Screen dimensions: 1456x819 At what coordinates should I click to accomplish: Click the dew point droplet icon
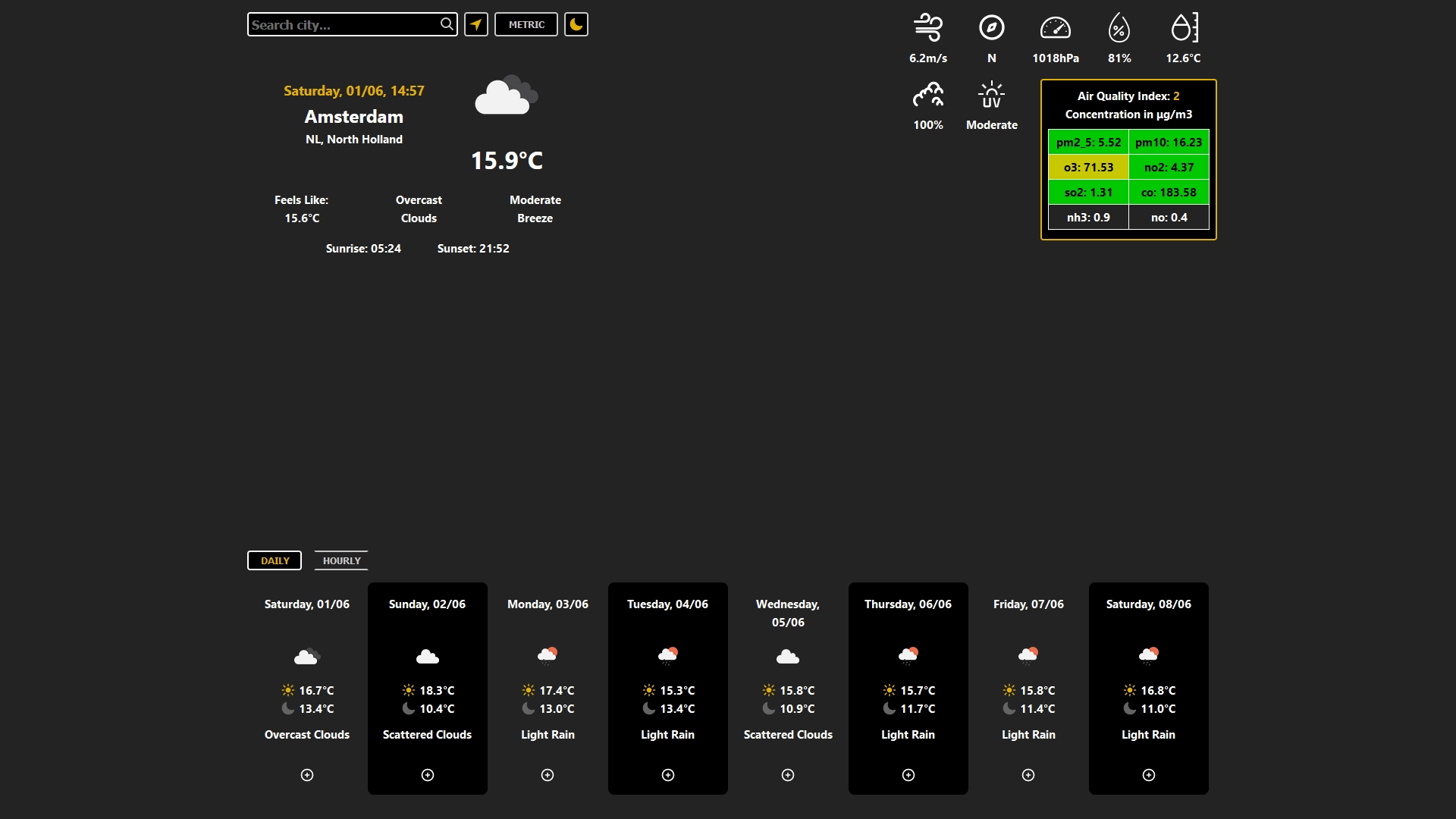[x=1184, y=27]
